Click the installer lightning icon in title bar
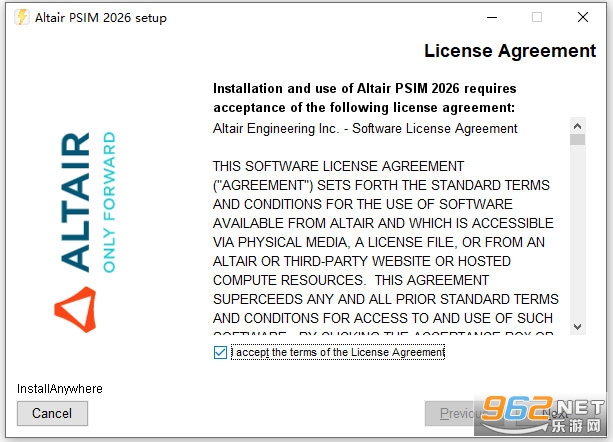 pyautogui.click(x=22, y=17)
